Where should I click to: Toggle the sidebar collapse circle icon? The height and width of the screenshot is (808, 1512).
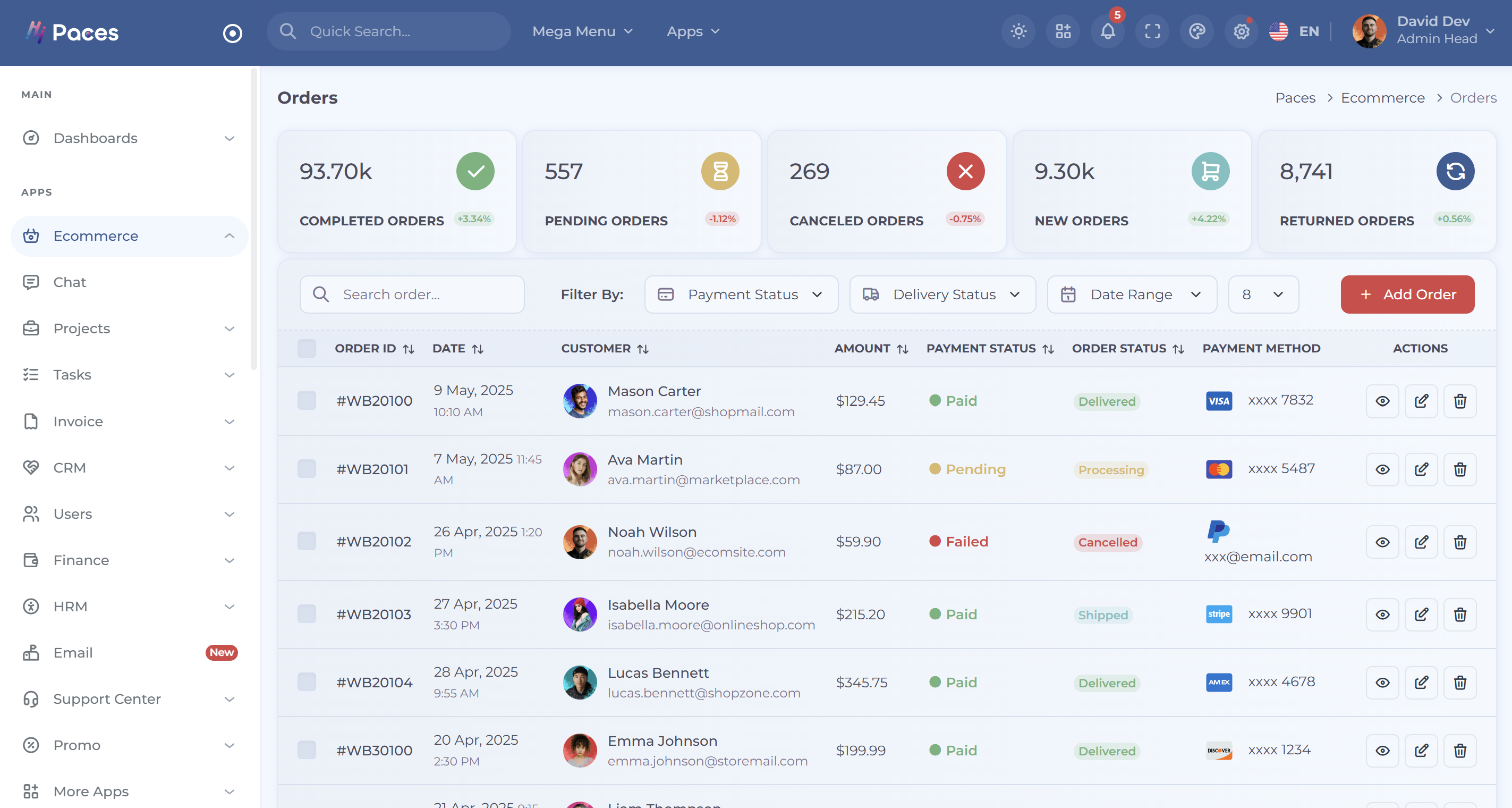233,33
